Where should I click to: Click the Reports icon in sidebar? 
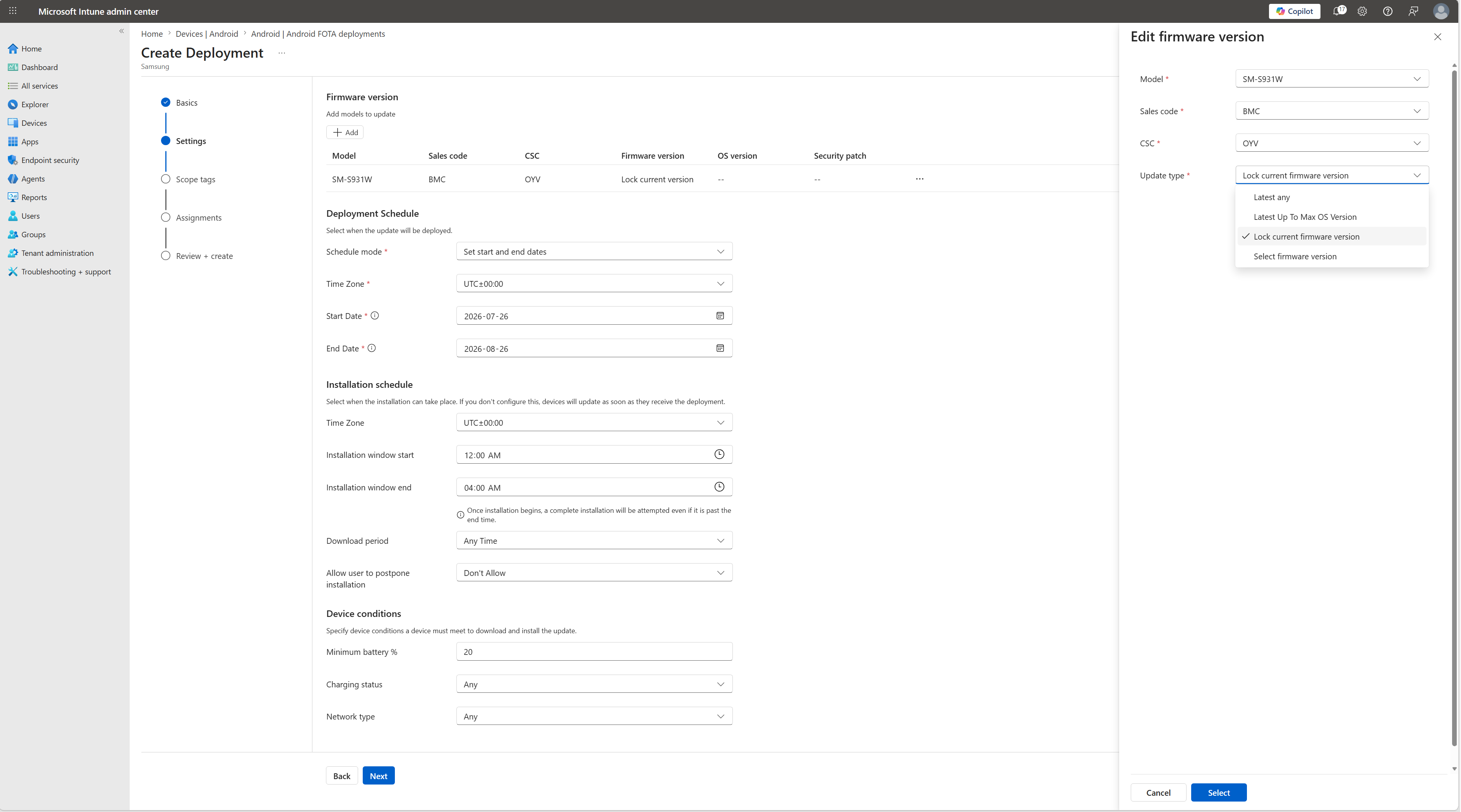point(12,197)
